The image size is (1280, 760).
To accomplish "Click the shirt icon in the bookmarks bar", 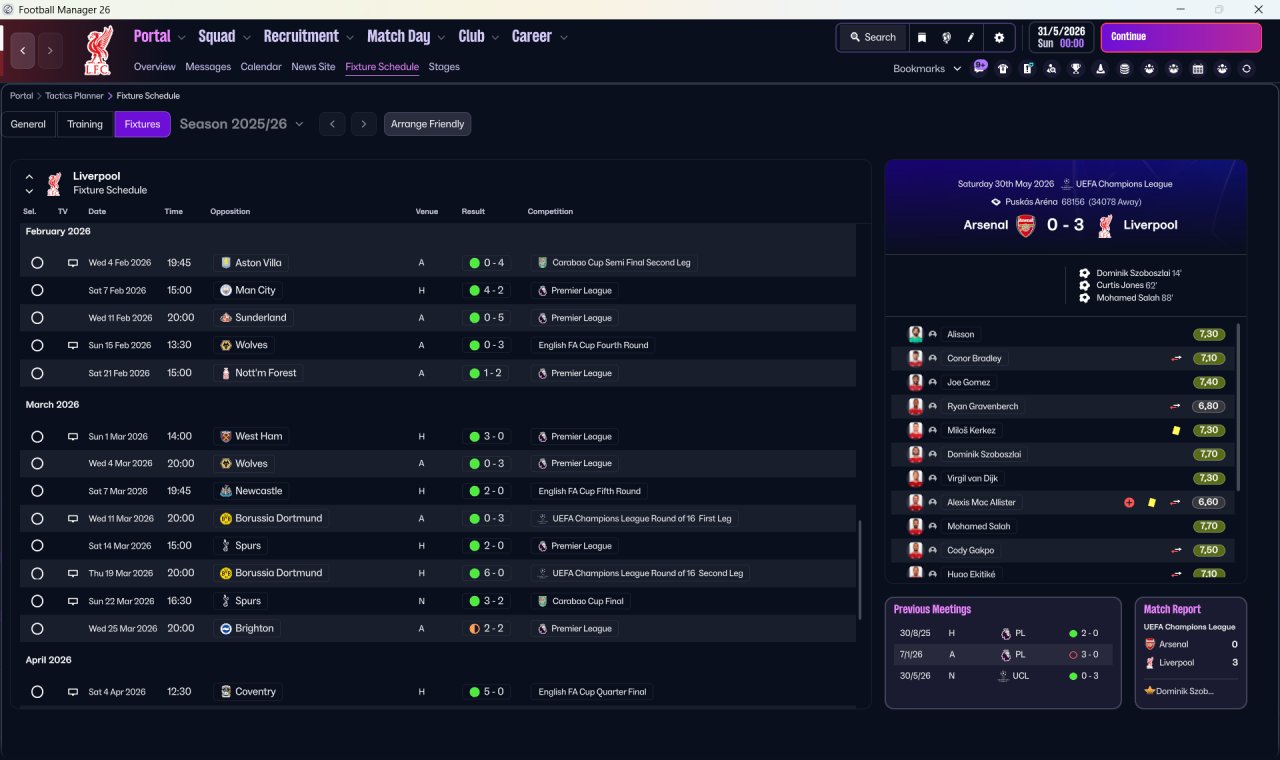I will click(x=1003, y=69).
